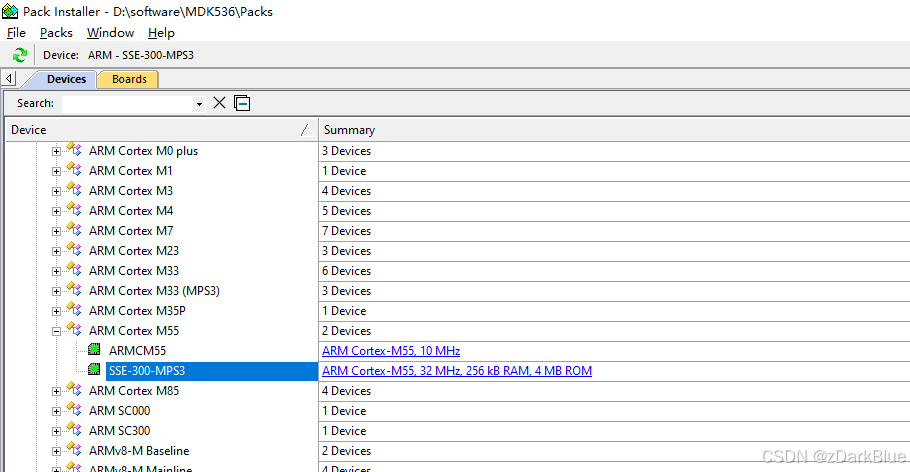Click the '2 Devices' cell for Cortex M55
910x472 pixels.
(x=346, y=331)
